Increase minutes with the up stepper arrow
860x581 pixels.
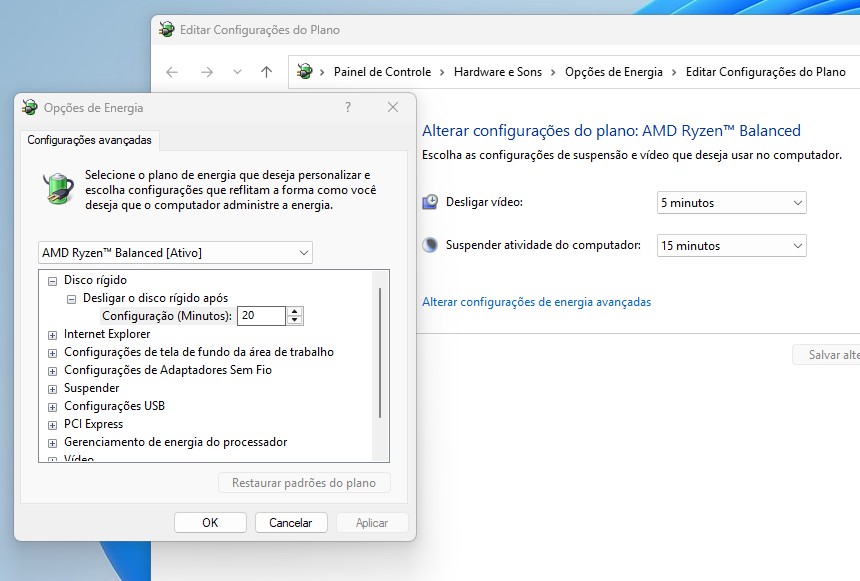[295, 311]
